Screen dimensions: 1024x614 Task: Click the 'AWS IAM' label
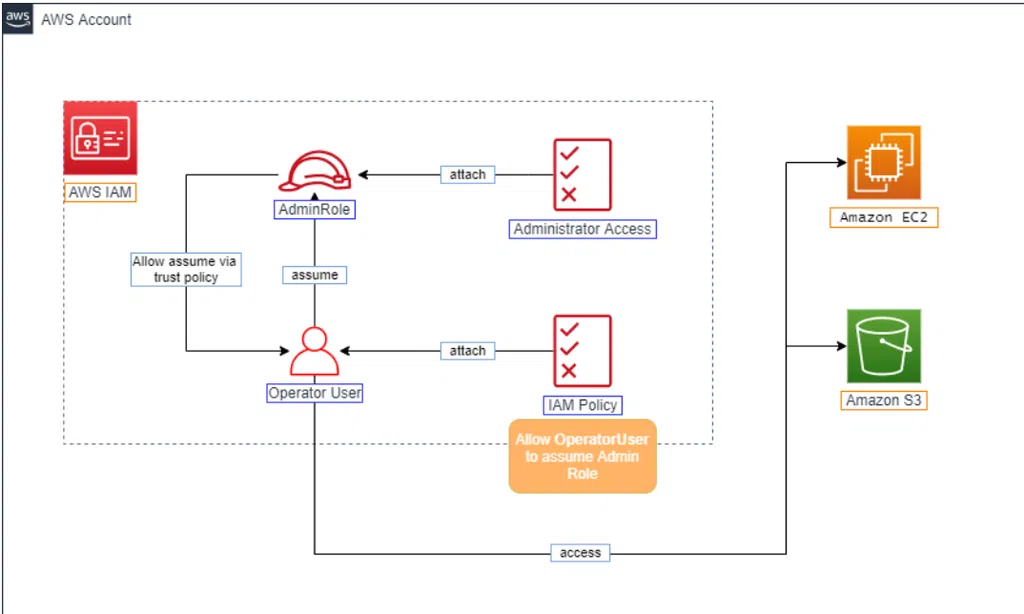[101, 192]
